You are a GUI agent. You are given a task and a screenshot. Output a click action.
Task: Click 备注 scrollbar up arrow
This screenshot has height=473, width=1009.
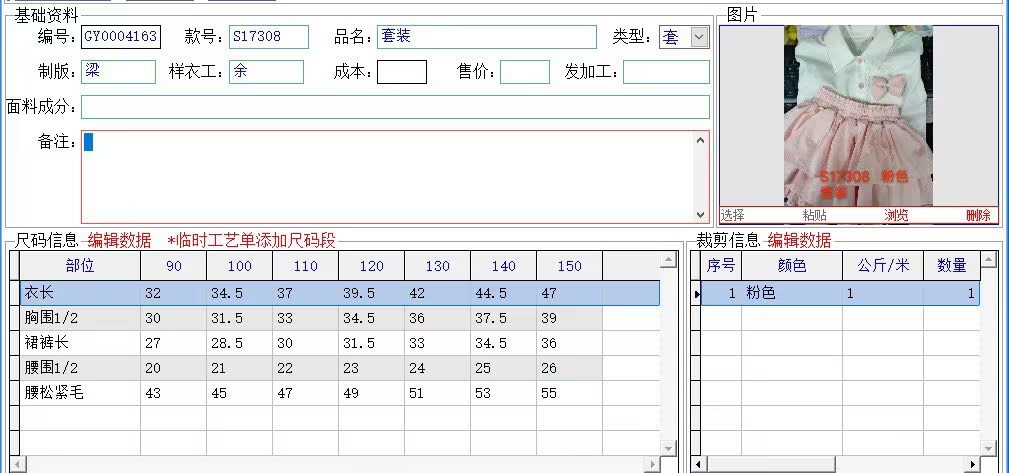click(x=701, y=140)
